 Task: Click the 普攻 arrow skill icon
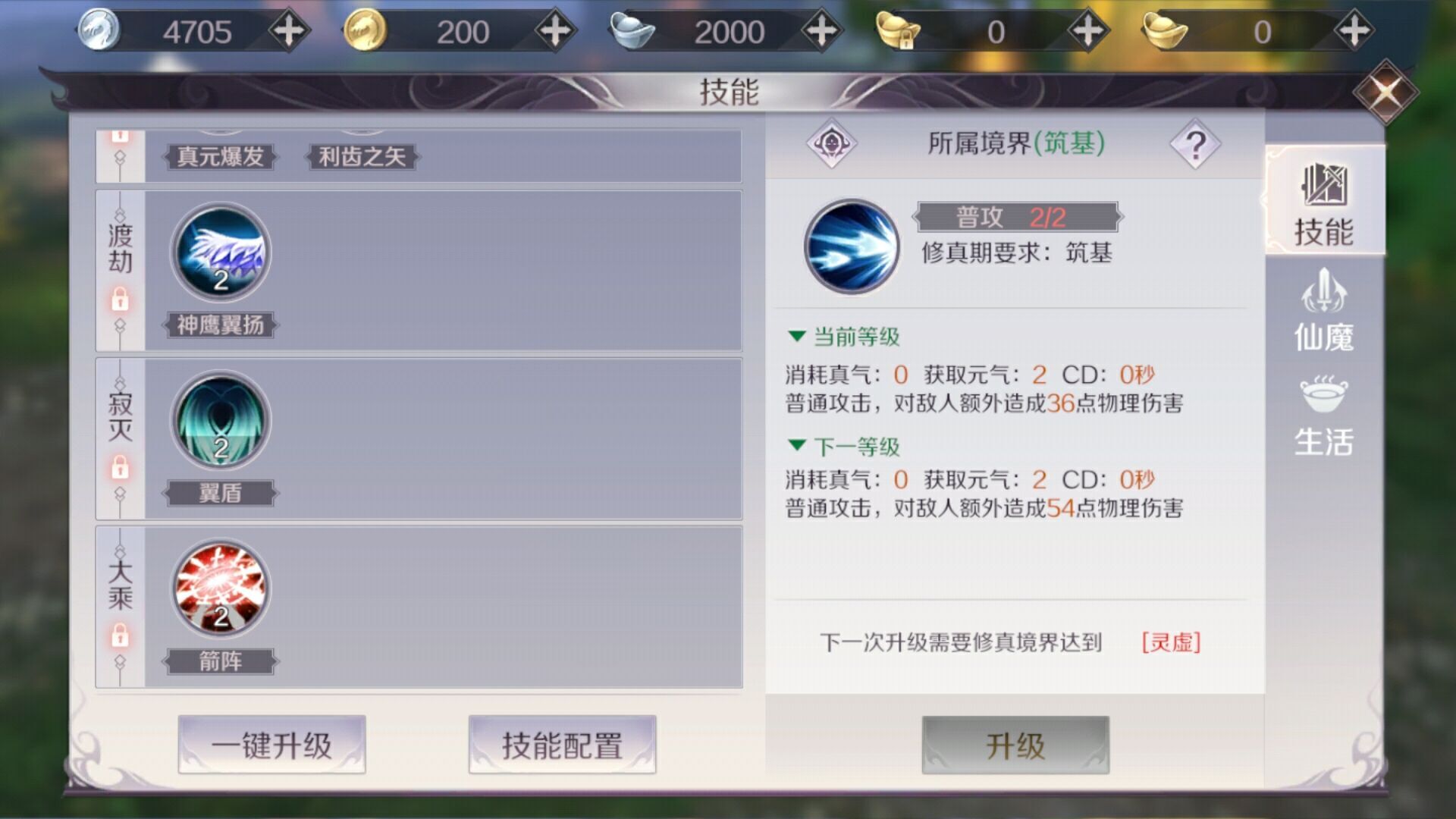[x=852, y=246]
